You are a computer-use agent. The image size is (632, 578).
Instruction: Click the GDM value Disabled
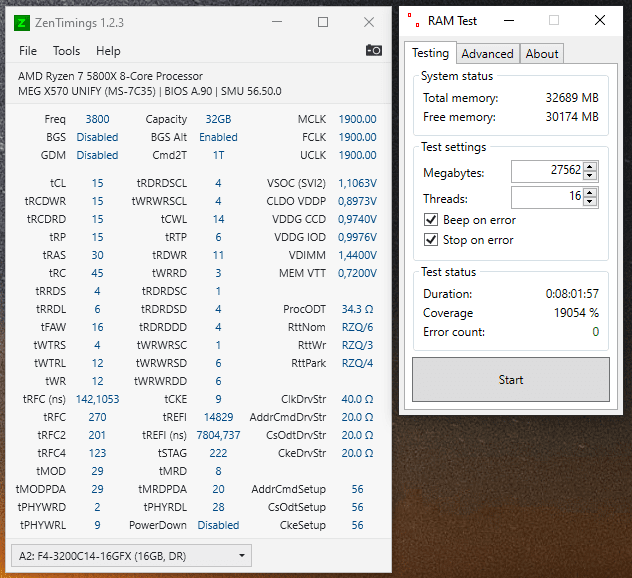click(97, 155)
